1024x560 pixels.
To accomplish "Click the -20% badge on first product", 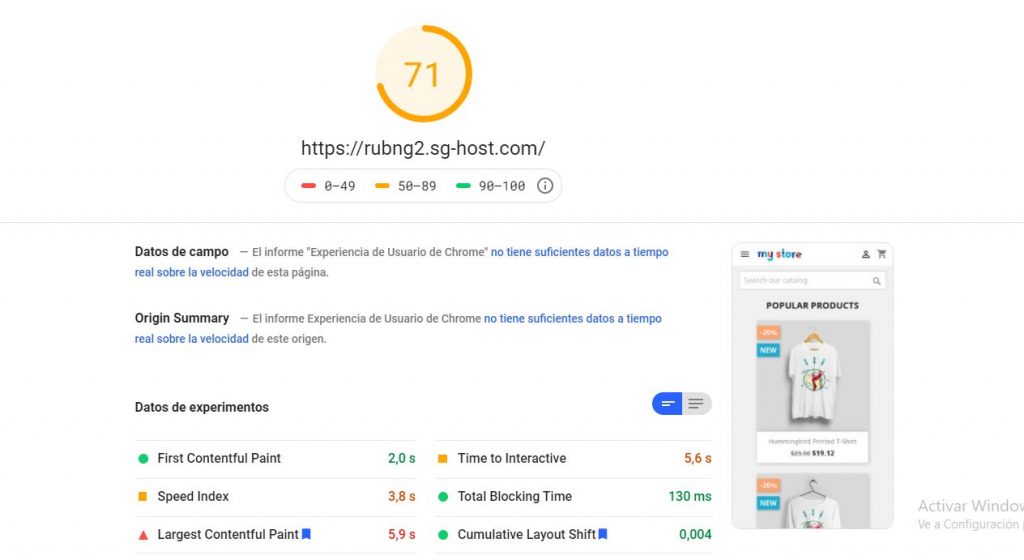I will 769,332.
